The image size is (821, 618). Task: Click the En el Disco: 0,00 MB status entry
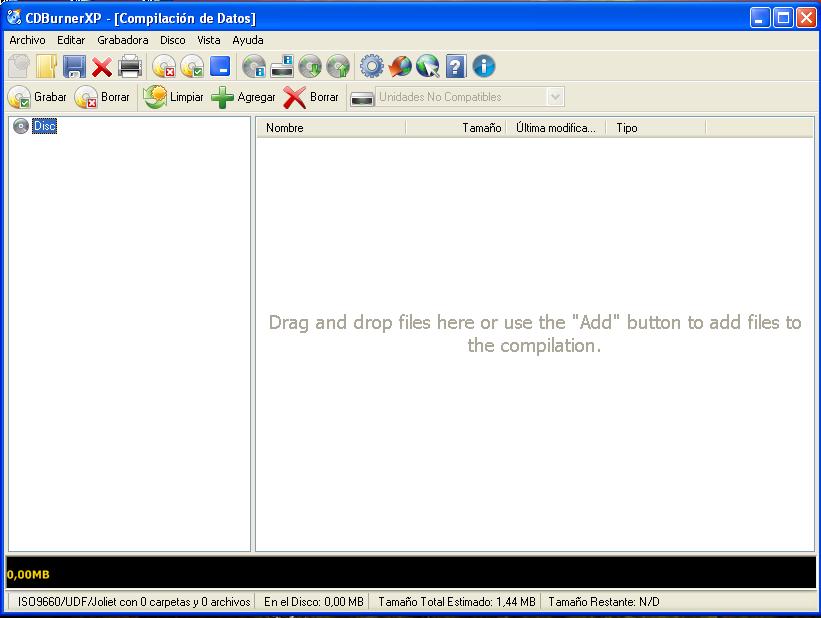click(314, 602)
